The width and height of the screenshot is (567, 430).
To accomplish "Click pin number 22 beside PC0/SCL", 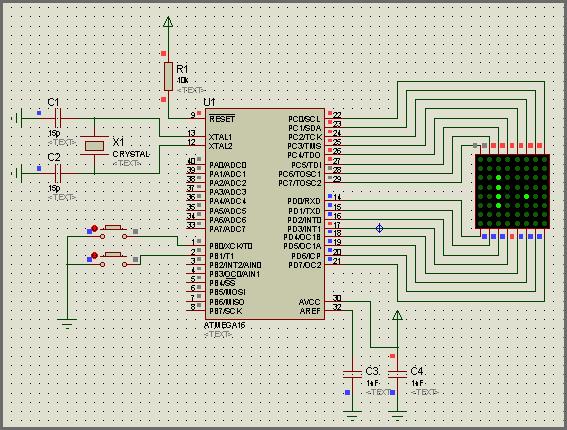I will (x=337, y=115).
